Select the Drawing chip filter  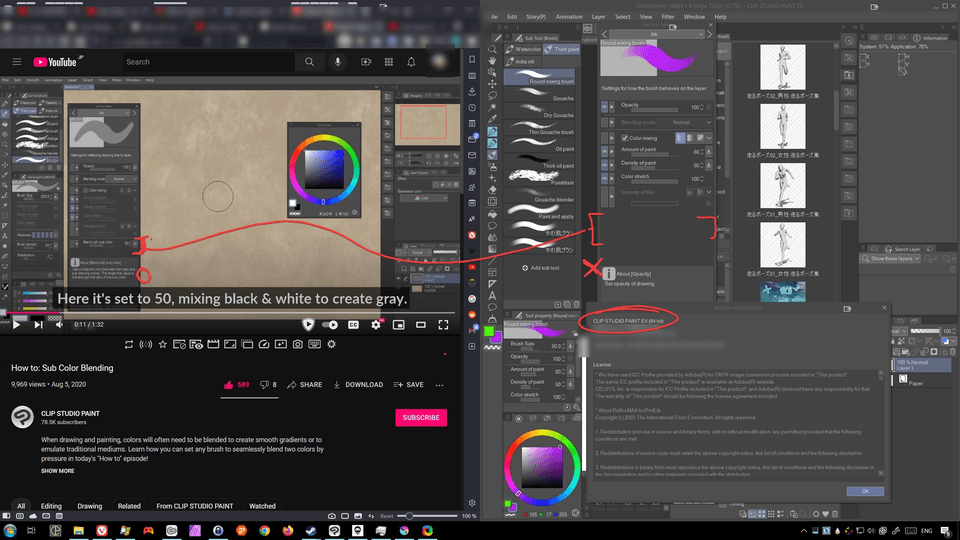(89, 506)
